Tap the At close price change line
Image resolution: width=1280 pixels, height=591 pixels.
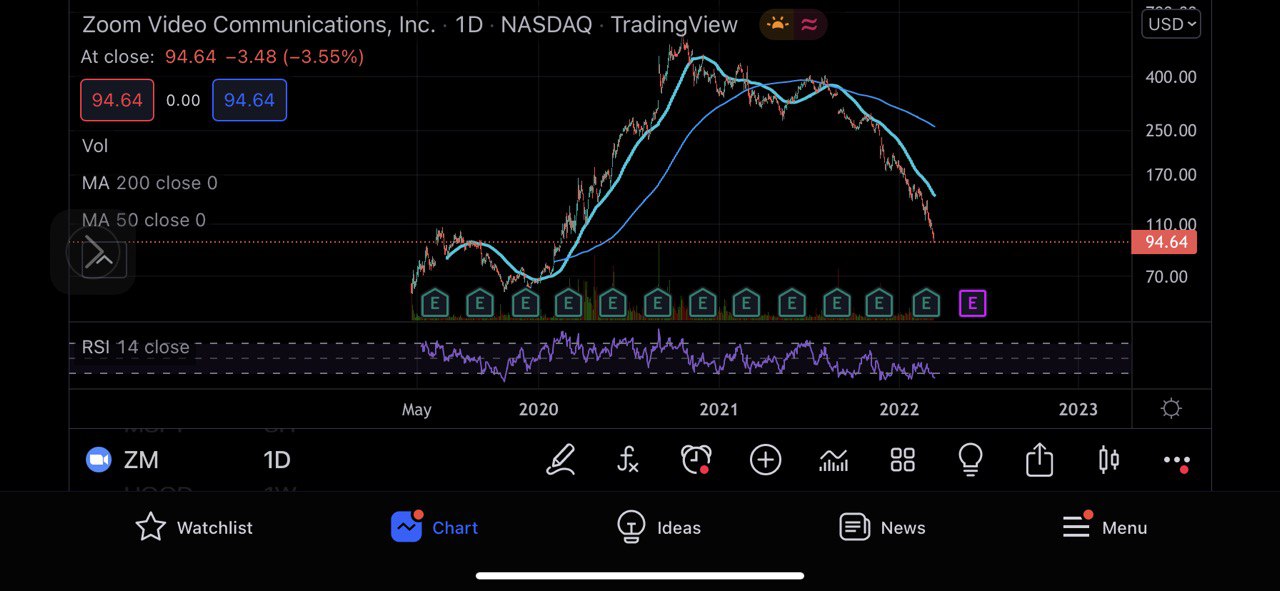pyautogui.click(x=222, y=57)
